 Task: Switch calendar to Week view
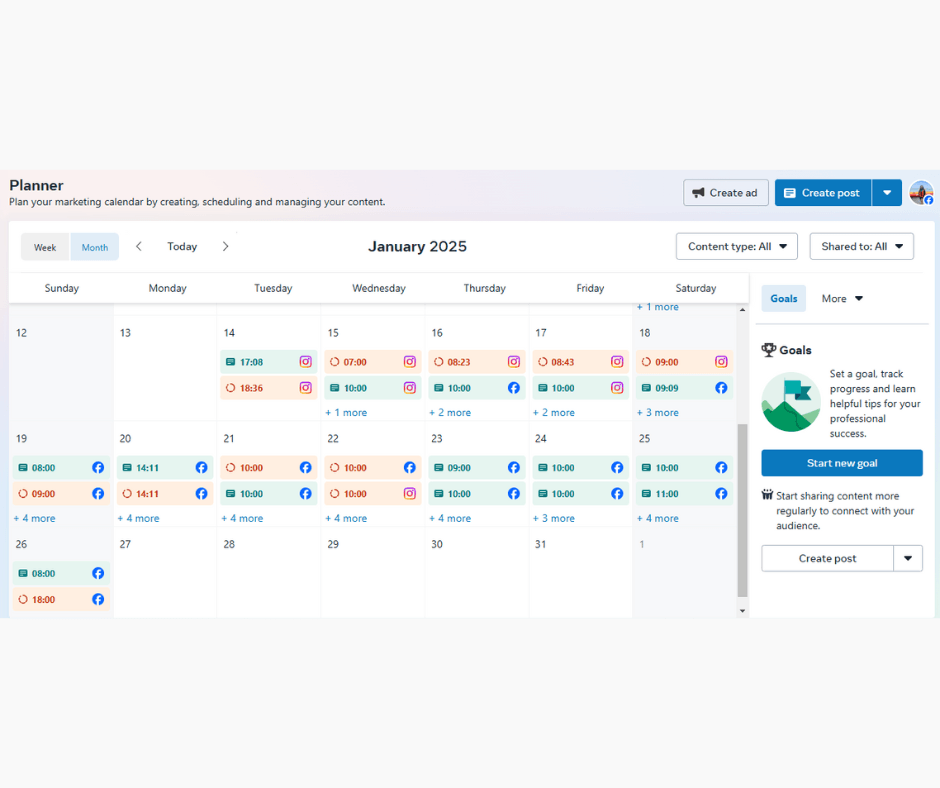[45, 247]
